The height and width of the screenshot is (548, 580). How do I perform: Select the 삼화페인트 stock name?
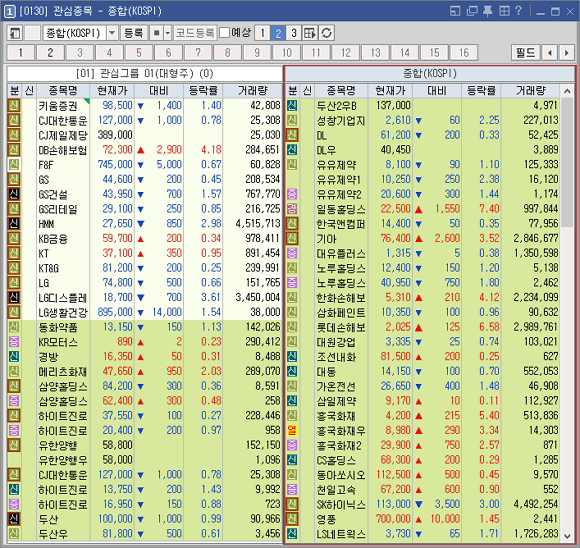pos(341,313)
